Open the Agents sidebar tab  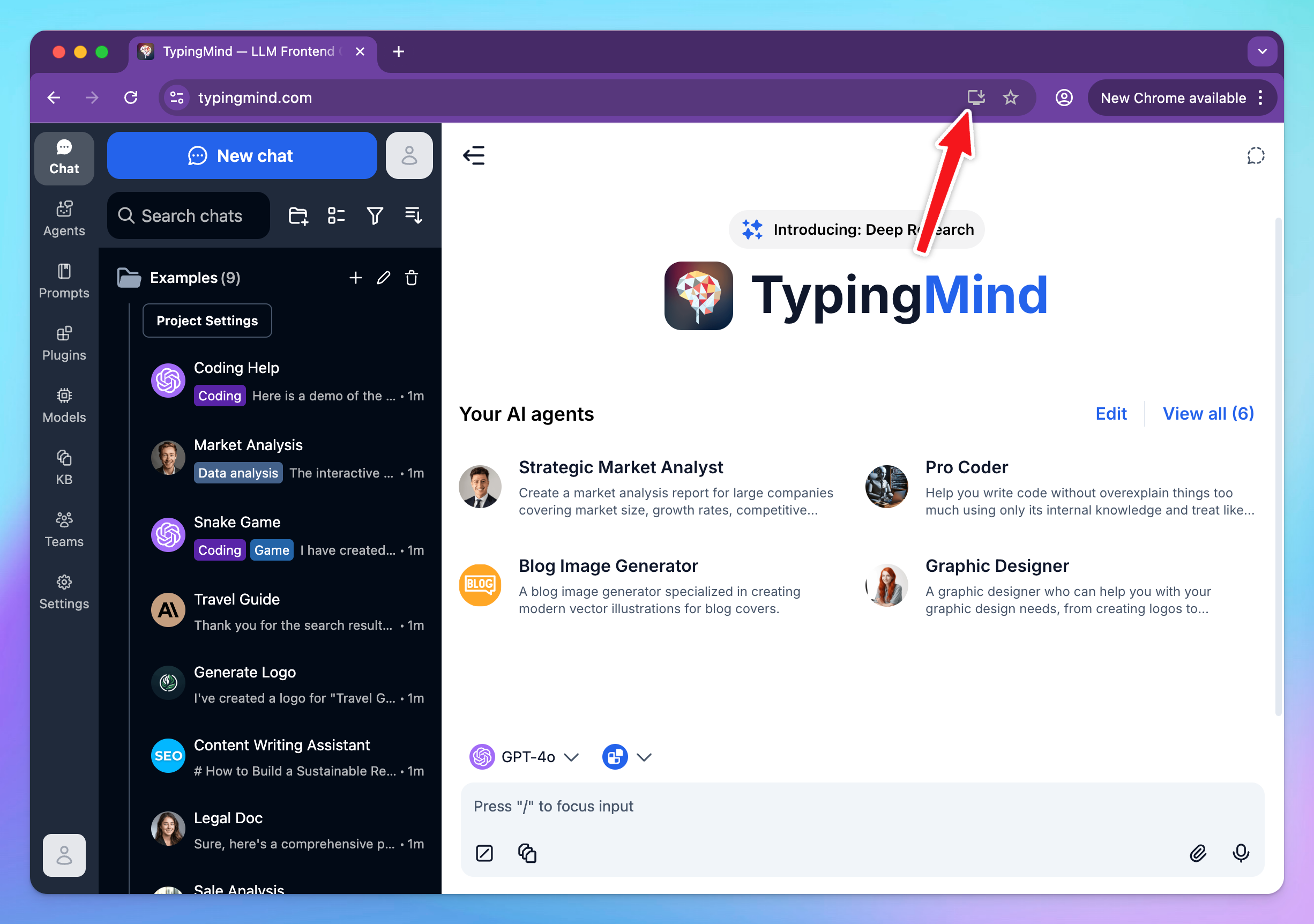tap(64, 219)
